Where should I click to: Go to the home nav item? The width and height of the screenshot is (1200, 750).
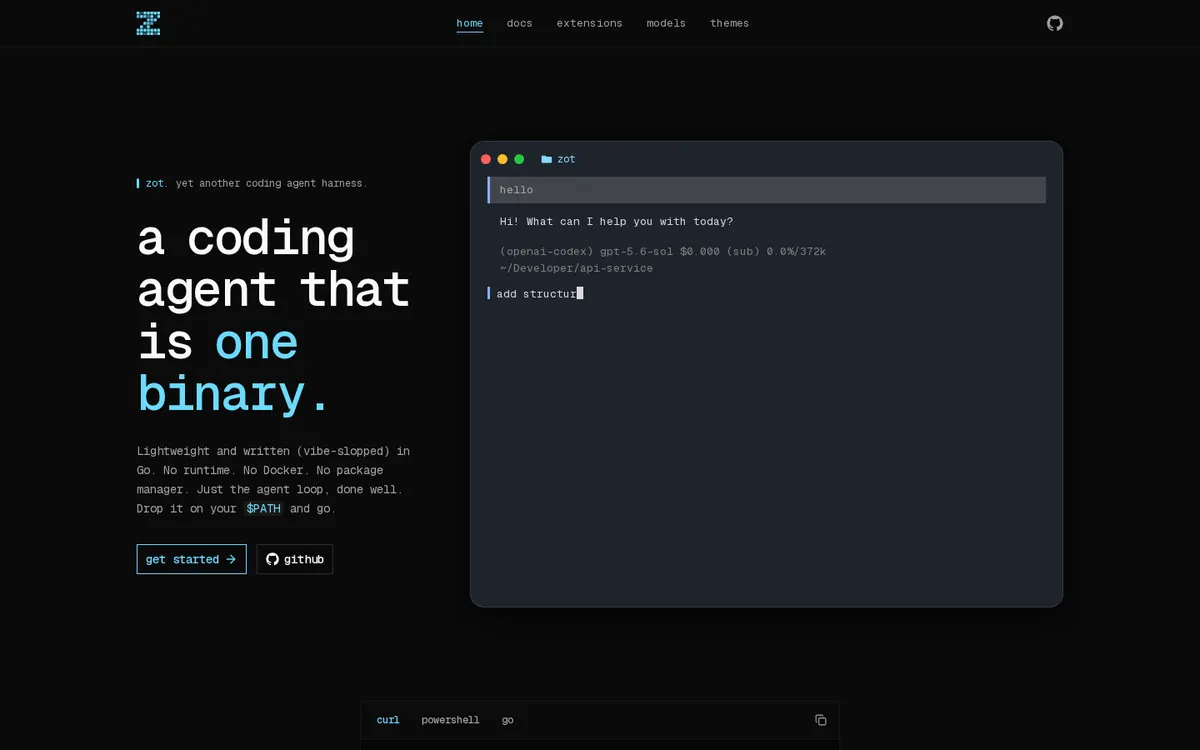click(470, 23)
